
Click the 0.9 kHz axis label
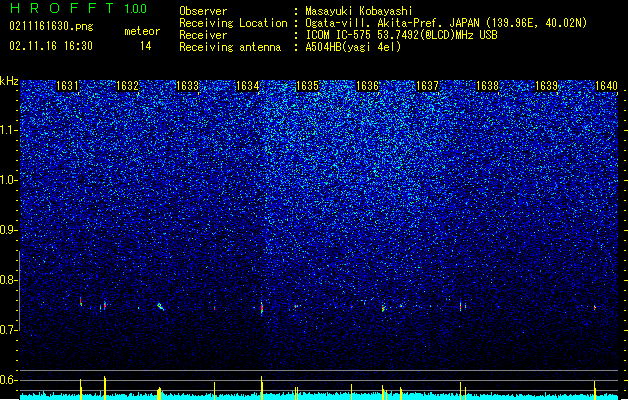point(9,230)
